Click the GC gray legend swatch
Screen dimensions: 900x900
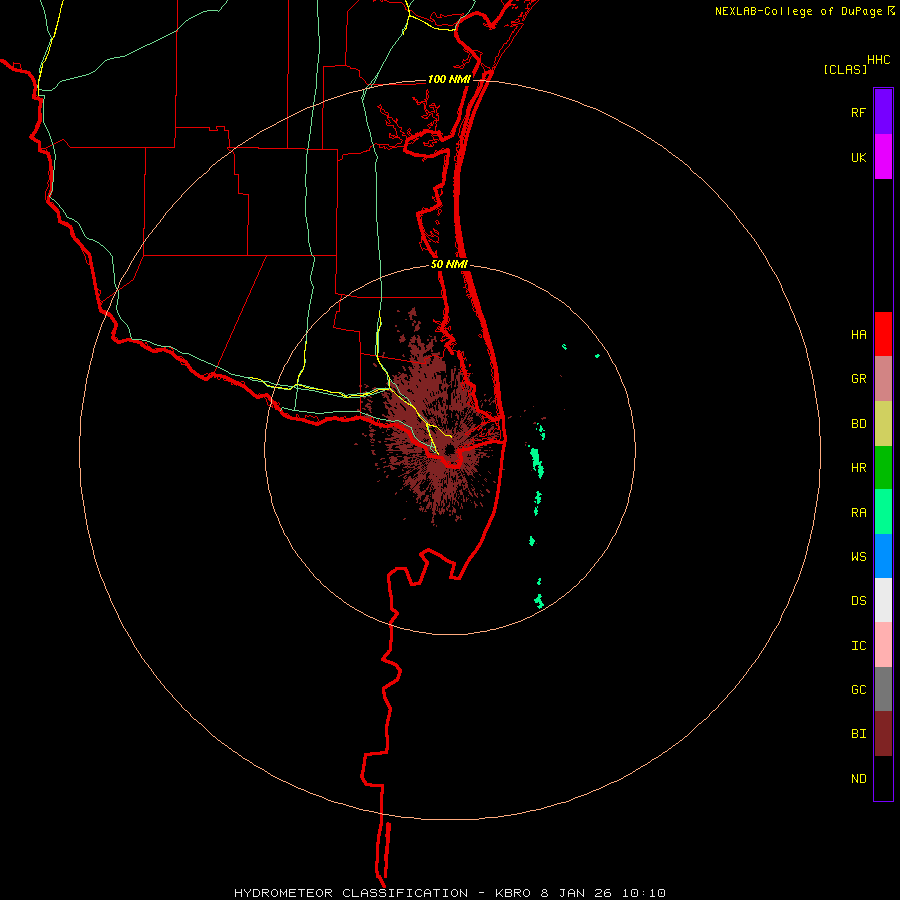(883, 689)
